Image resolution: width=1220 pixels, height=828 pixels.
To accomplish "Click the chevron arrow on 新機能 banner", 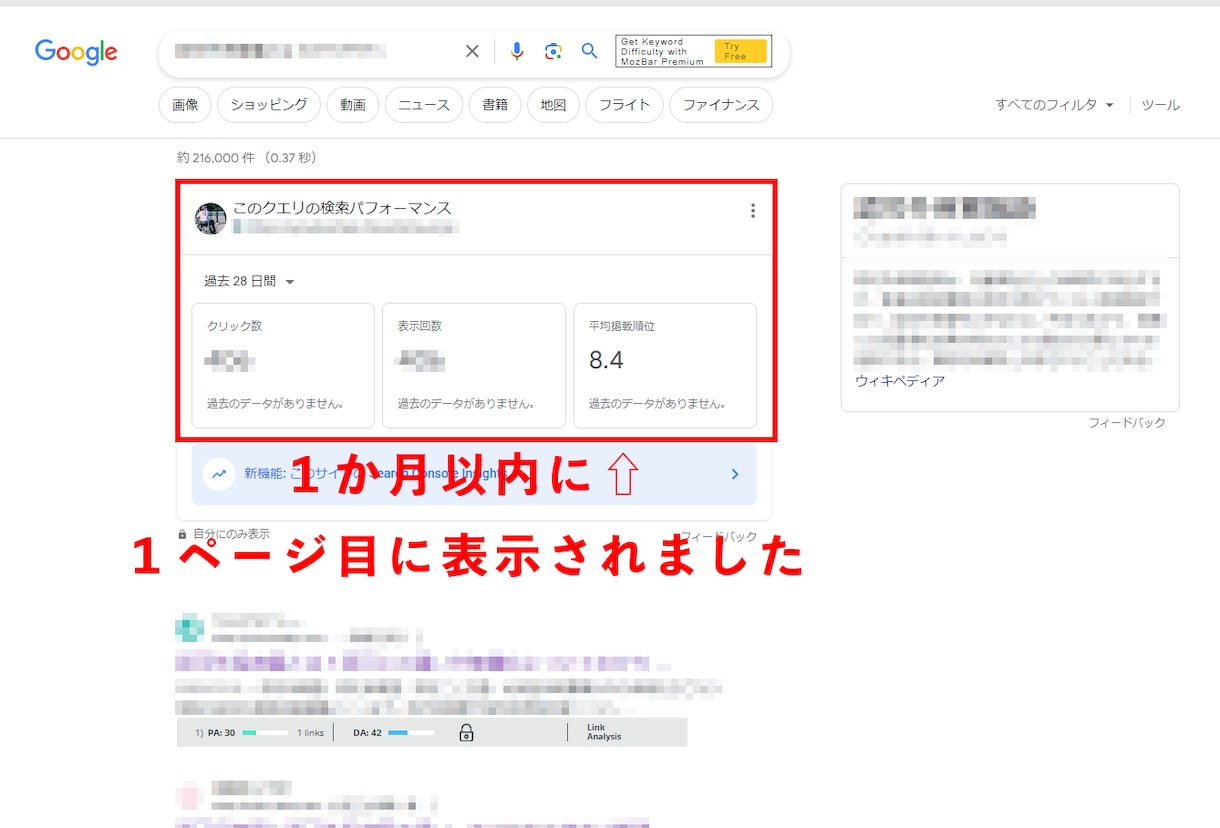I will click(735, 474).
